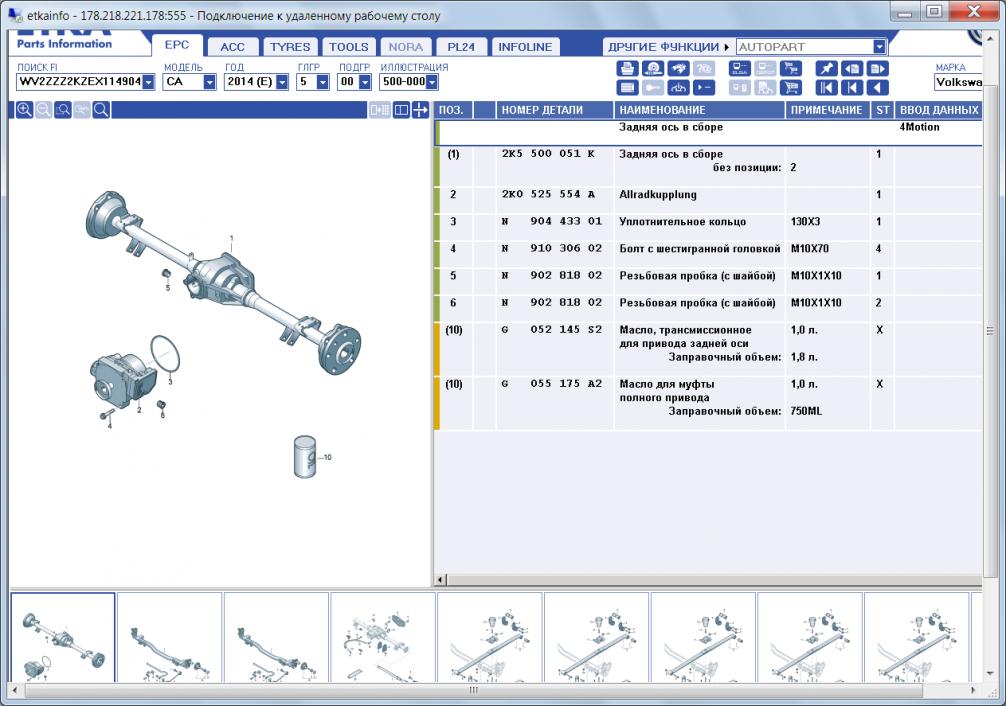The image size is (1006, 706).
Task: Click the НАИМЕНОВАНИЕ column header
Action: [699, 110]
